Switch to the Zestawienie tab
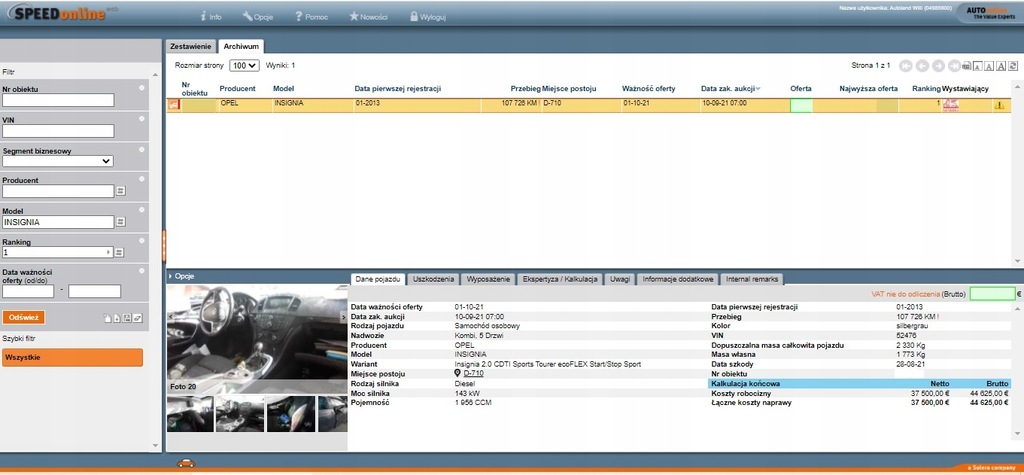Viewport: 1024px width, 475px height. [x=190, y=46]
